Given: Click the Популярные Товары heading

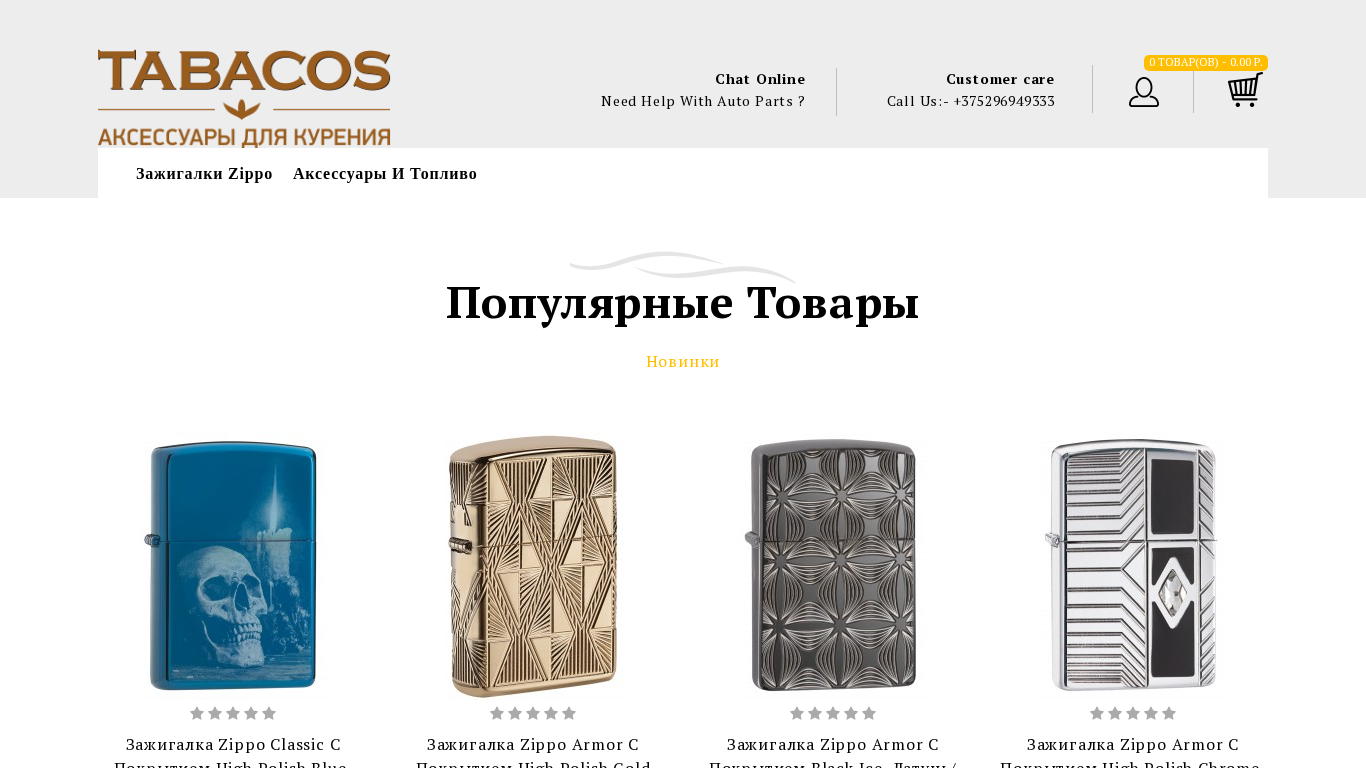Looking at the screenshot, I should pyautogui.click(x=683, y=302).
